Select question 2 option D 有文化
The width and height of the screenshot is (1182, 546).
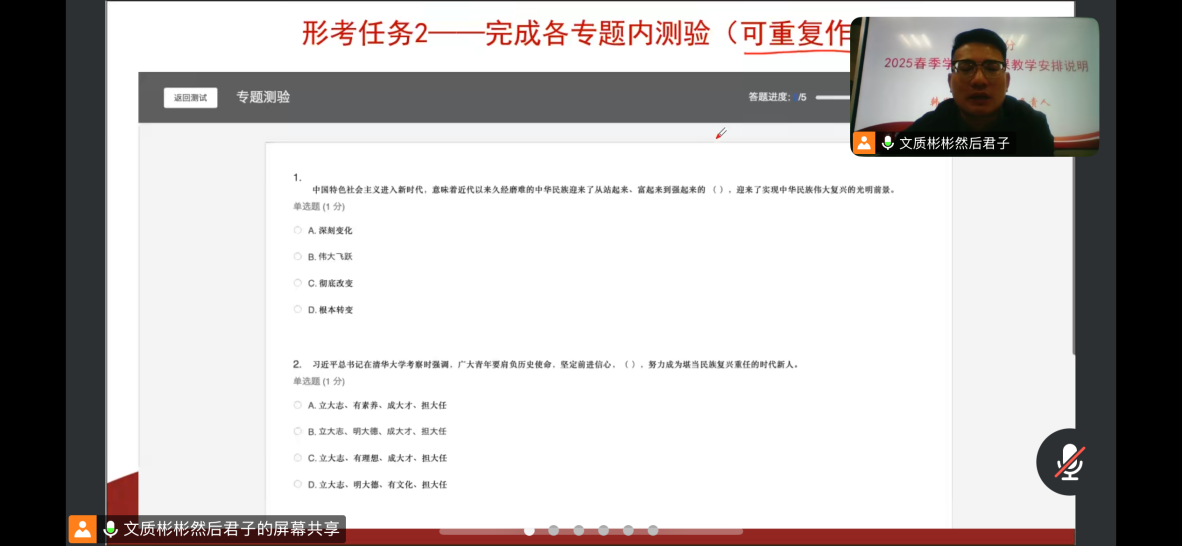click(298, 484)
